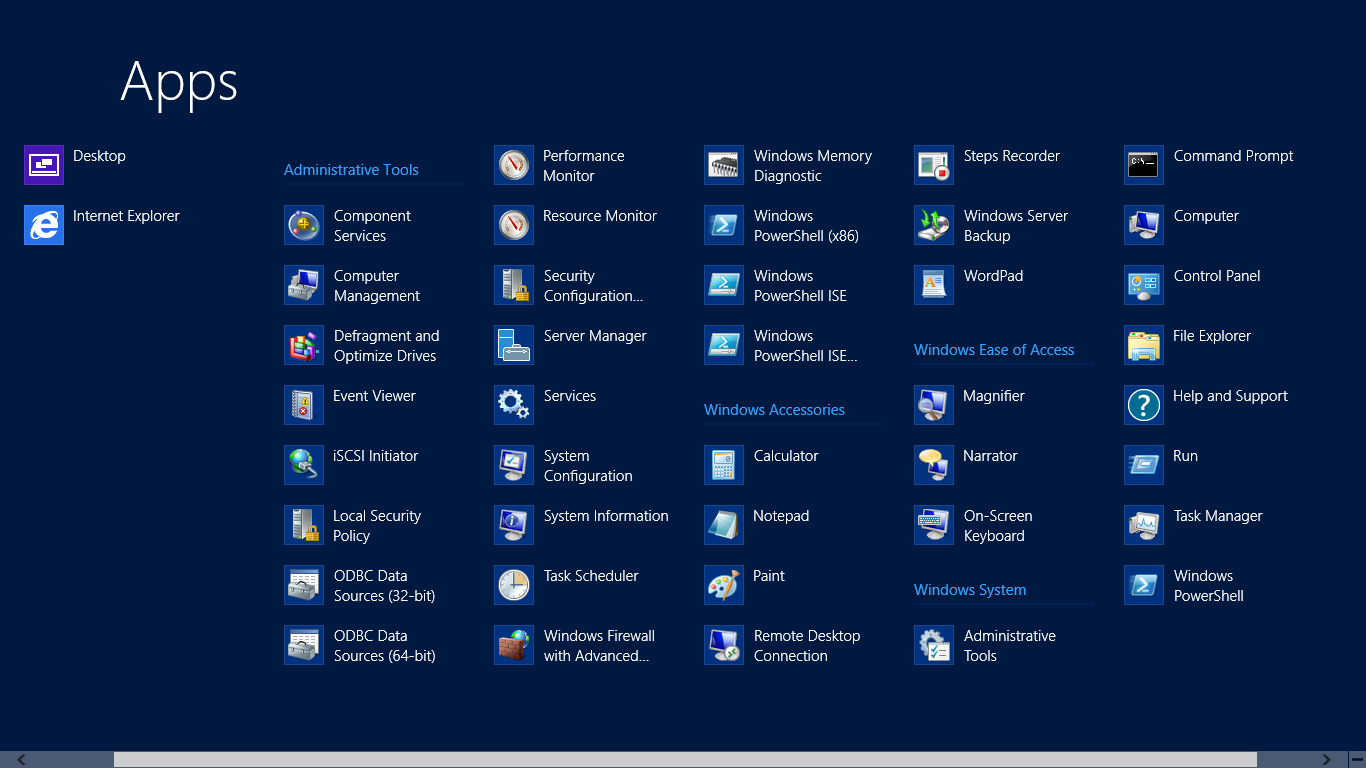Open ODBC Data Sources (32-bit) icon
This screenshot has width=1366, height=768.
[x=304, y=585]
